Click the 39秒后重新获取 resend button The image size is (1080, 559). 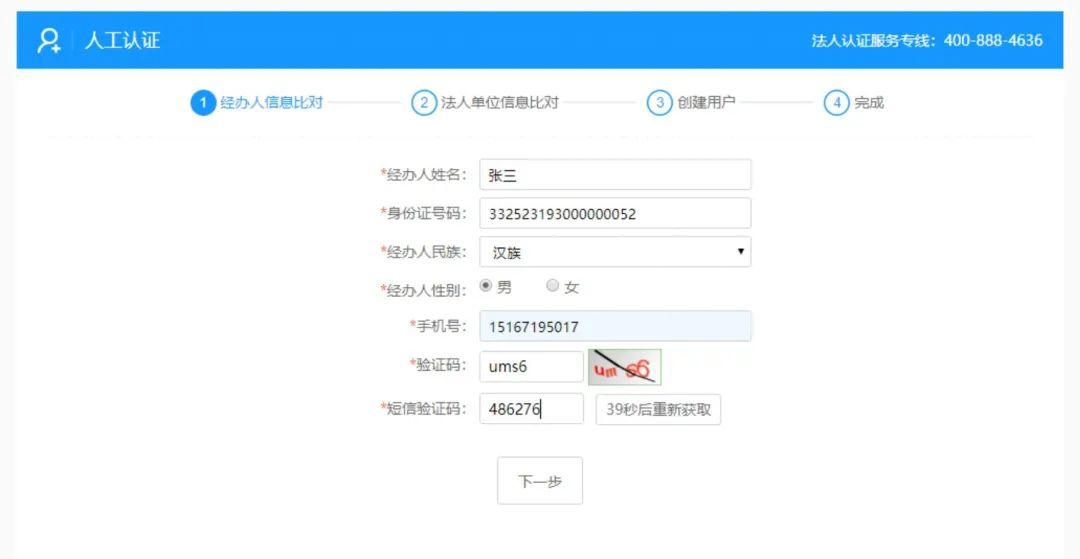658,410
